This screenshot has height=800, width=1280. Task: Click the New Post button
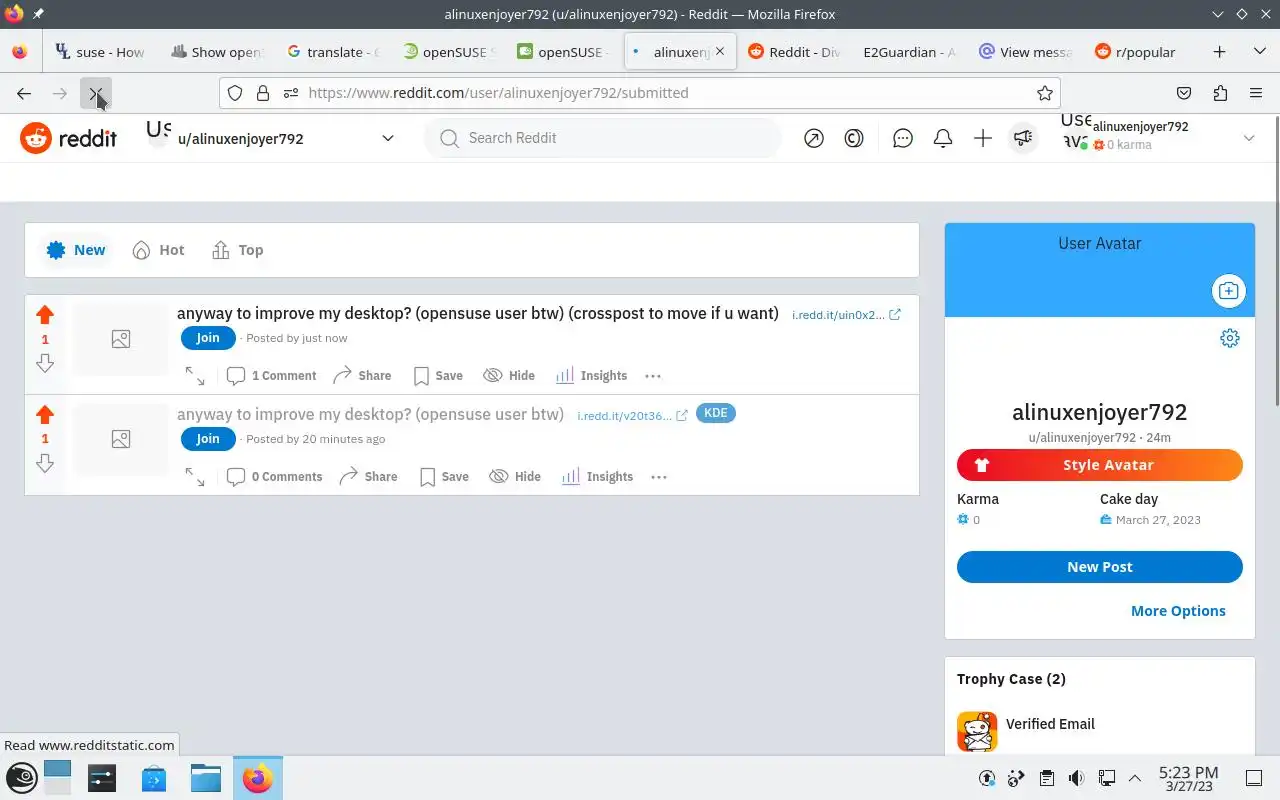pyautogui.click(x=1100, y=567)
